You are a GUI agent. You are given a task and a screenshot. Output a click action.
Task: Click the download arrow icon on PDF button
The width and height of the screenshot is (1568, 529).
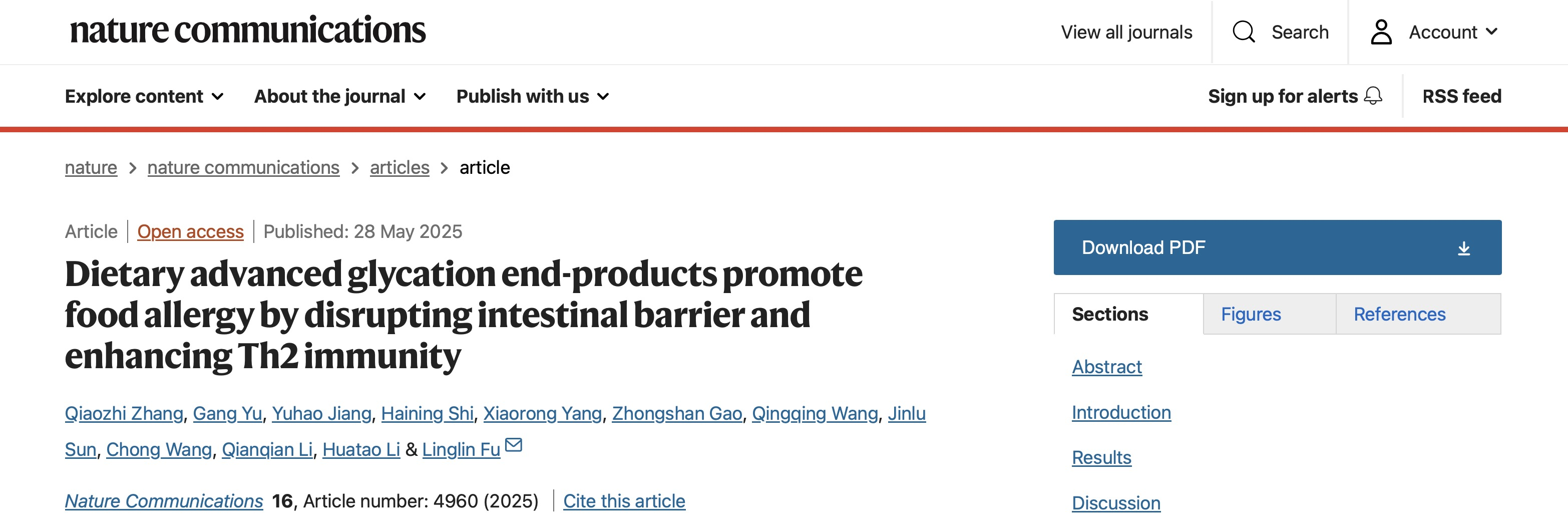click(1464, 248)
